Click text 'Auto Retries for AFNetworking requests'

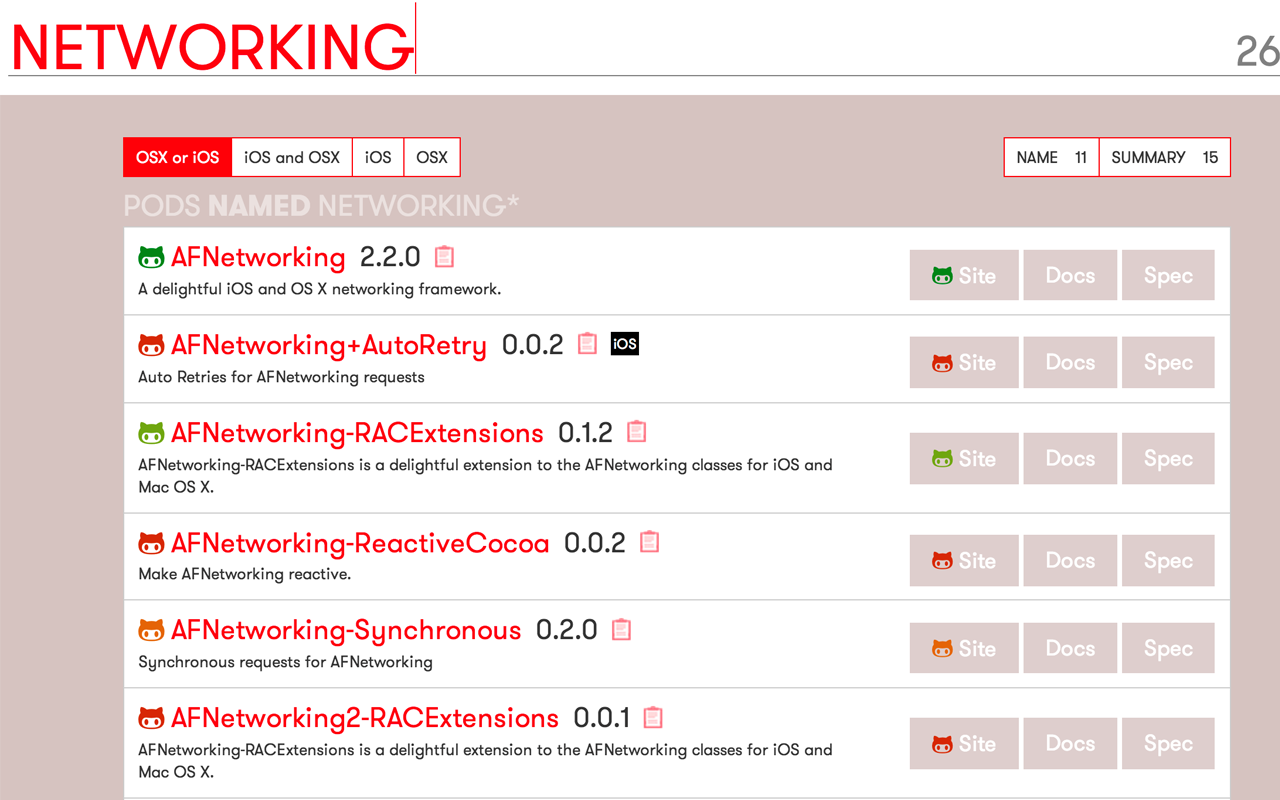click(x=282, y=377)
